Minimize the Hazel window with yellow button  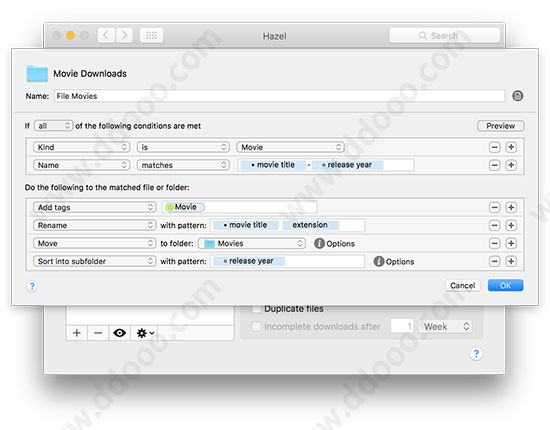[70, 35]
